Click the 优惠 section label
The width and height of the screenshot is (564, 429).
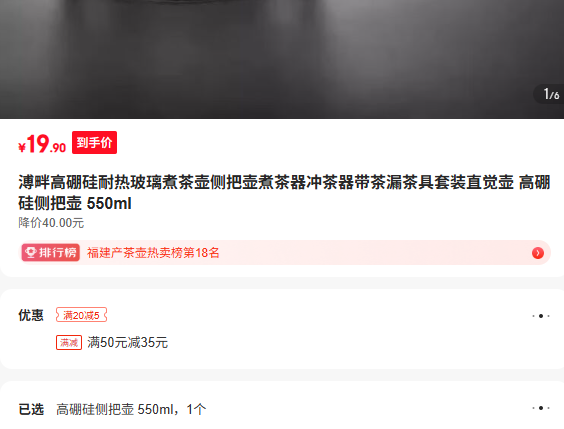click(31, 315)
